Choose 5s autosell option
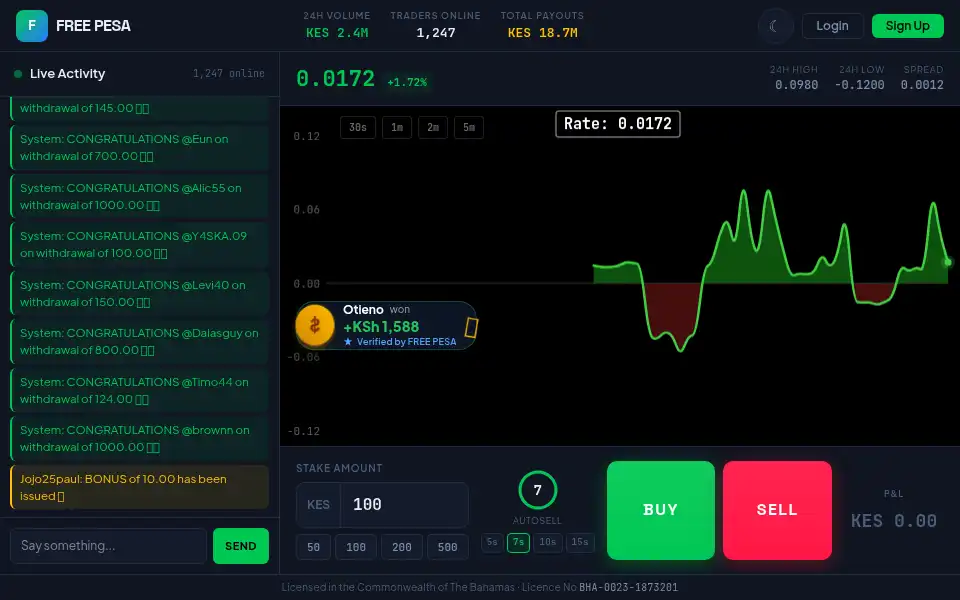Screen dimensions: 960x600 (492, 542)
